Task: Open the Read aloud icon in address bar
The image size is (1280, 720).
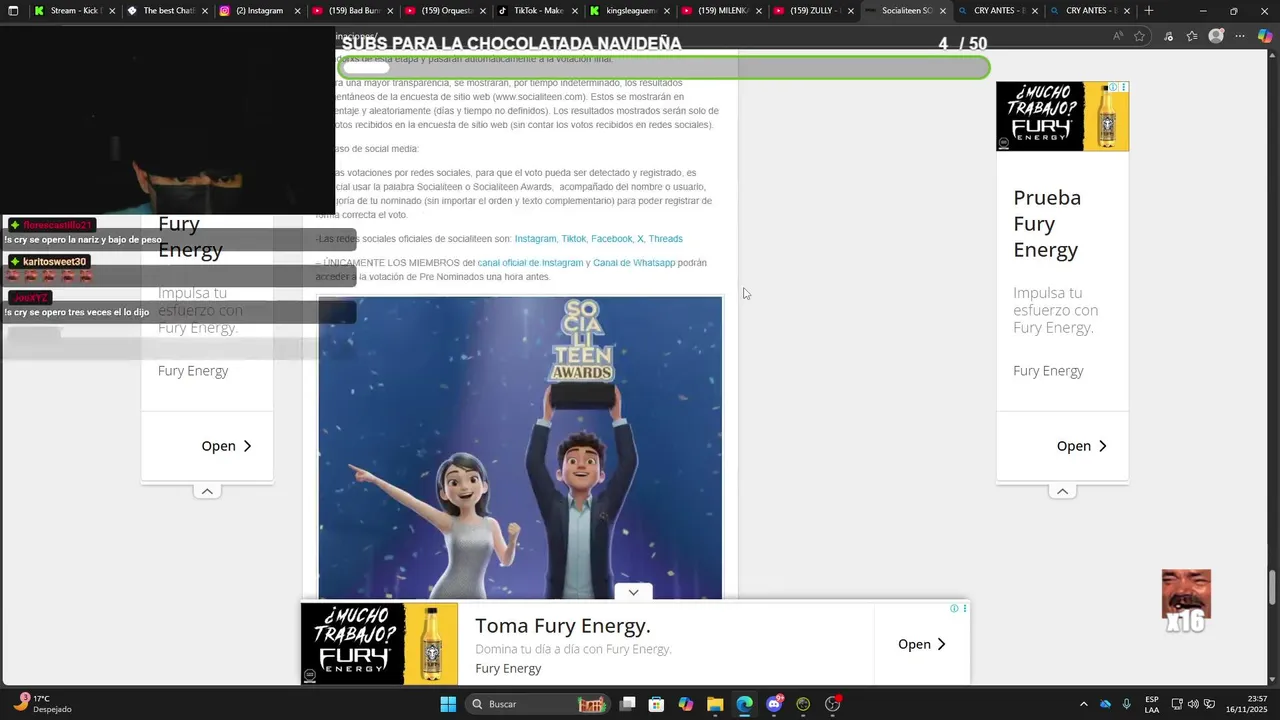Action: pyautogui.click(x=1118, y=36)
